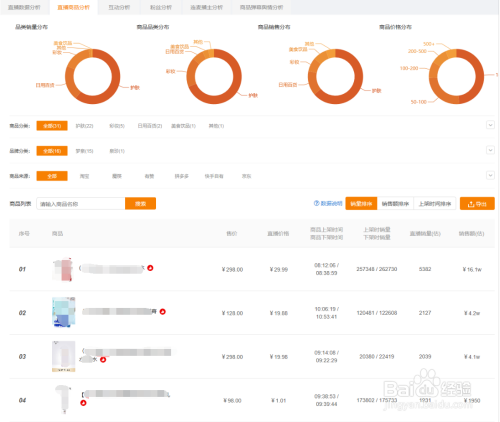The image size is (500, 422).
Task: Click the 销售额(估) column header
Action: (x=471, y=234)
